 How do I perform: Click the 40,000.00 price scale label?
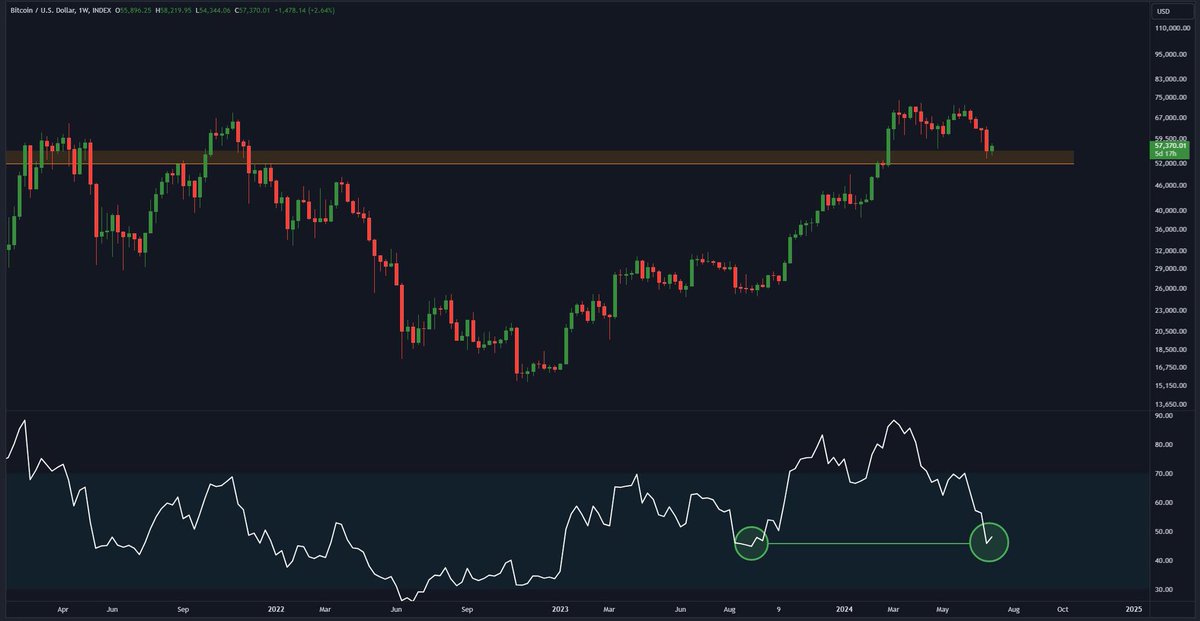(1172, 210)
